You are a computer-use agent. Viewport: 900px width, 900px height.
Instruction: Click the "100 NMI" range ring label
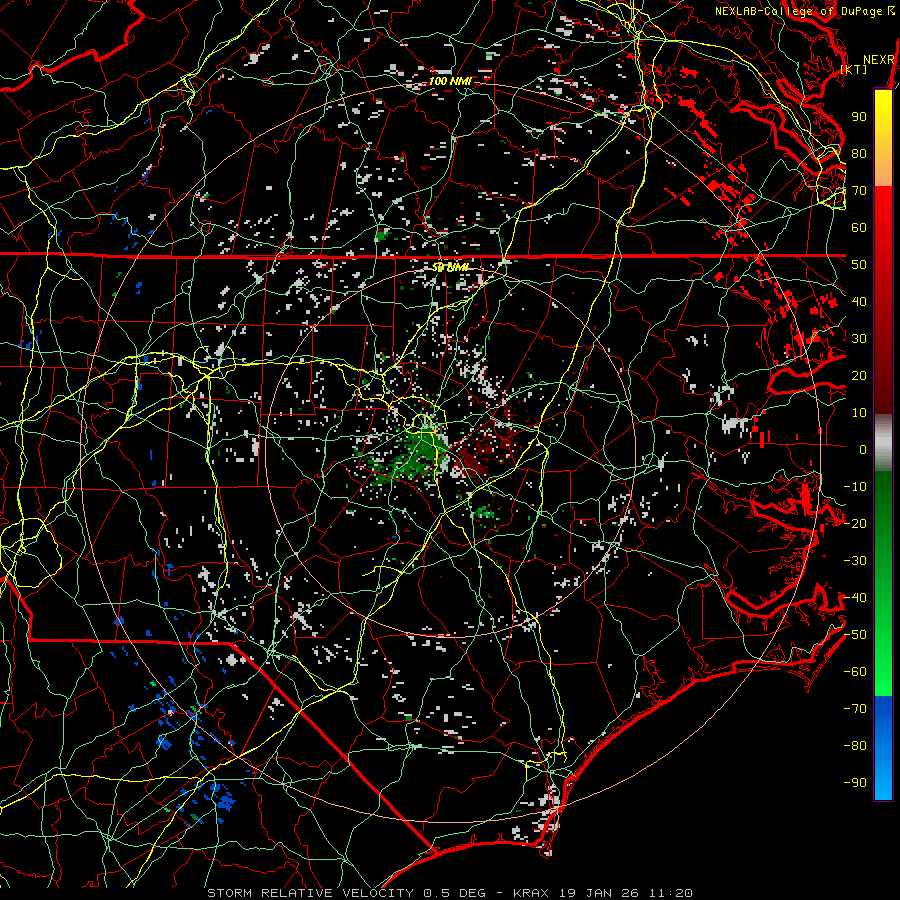point(451,81)
